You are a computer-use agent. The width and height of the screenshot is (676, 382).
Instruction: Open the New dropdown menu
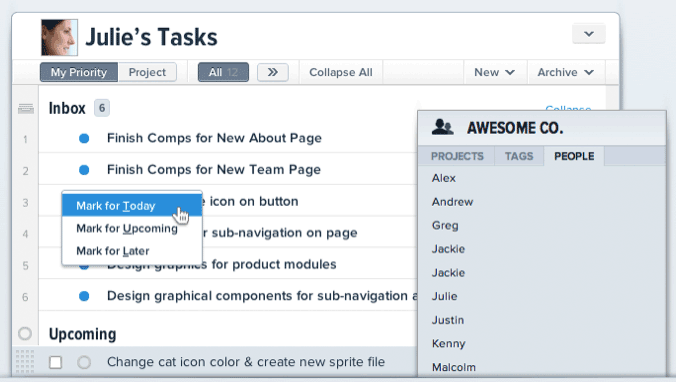point(494,72)
